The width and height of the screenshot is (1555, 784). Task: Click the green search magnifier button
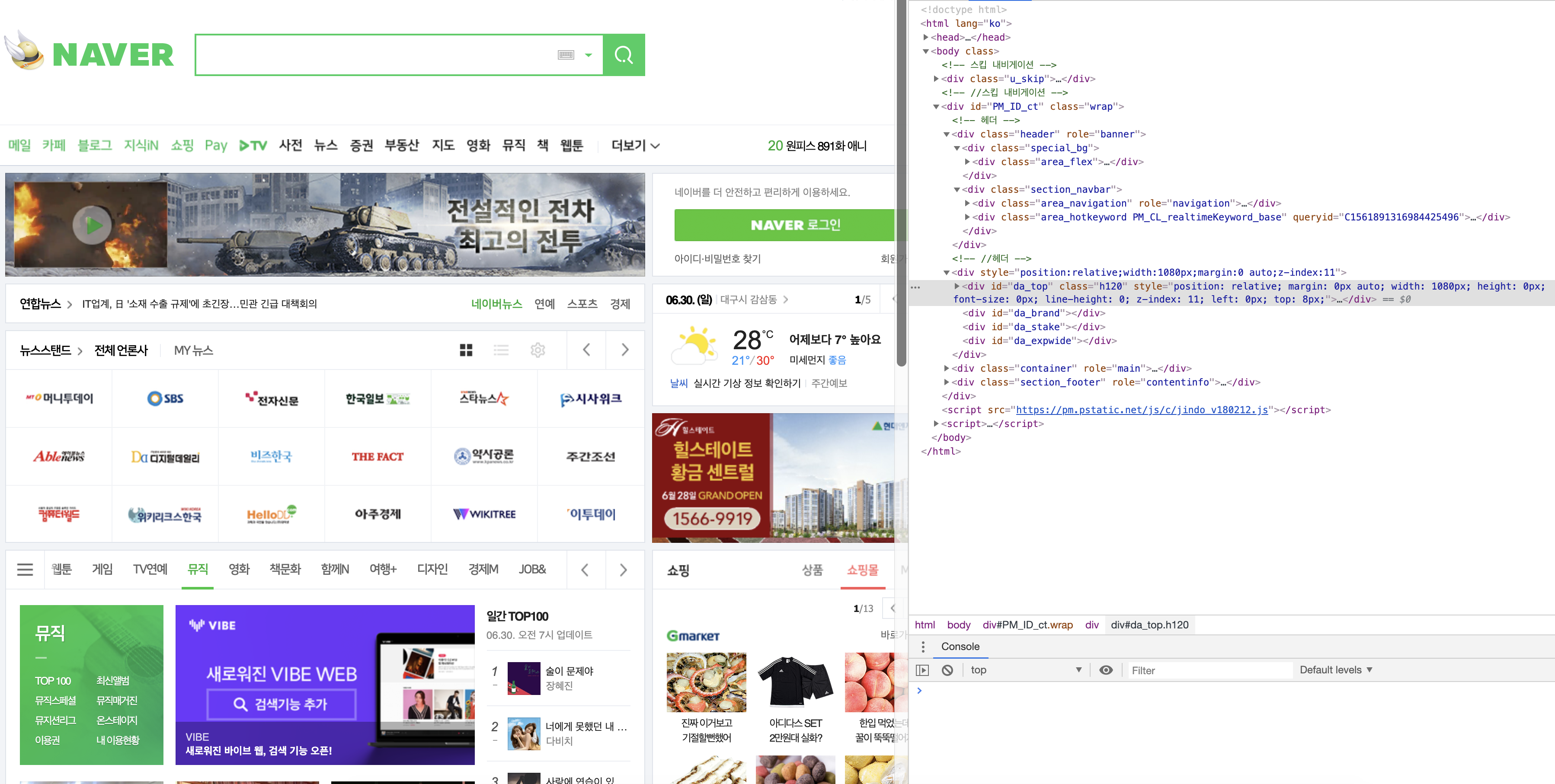tap(624, 55)
